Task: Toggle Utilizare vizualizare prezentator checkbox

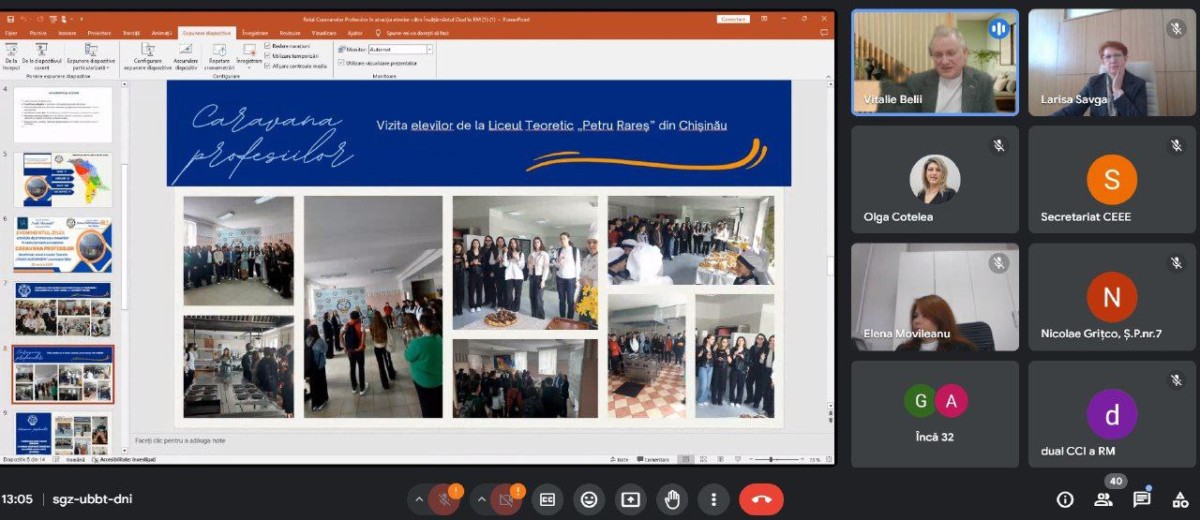Action: pos(378,62)
